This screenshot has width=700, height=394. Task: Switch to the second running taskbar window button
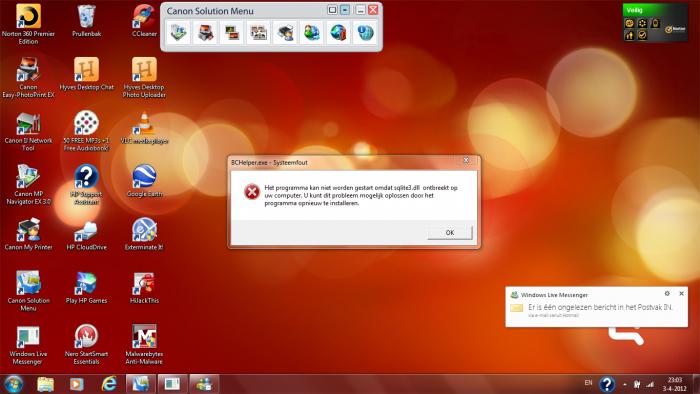172,384
